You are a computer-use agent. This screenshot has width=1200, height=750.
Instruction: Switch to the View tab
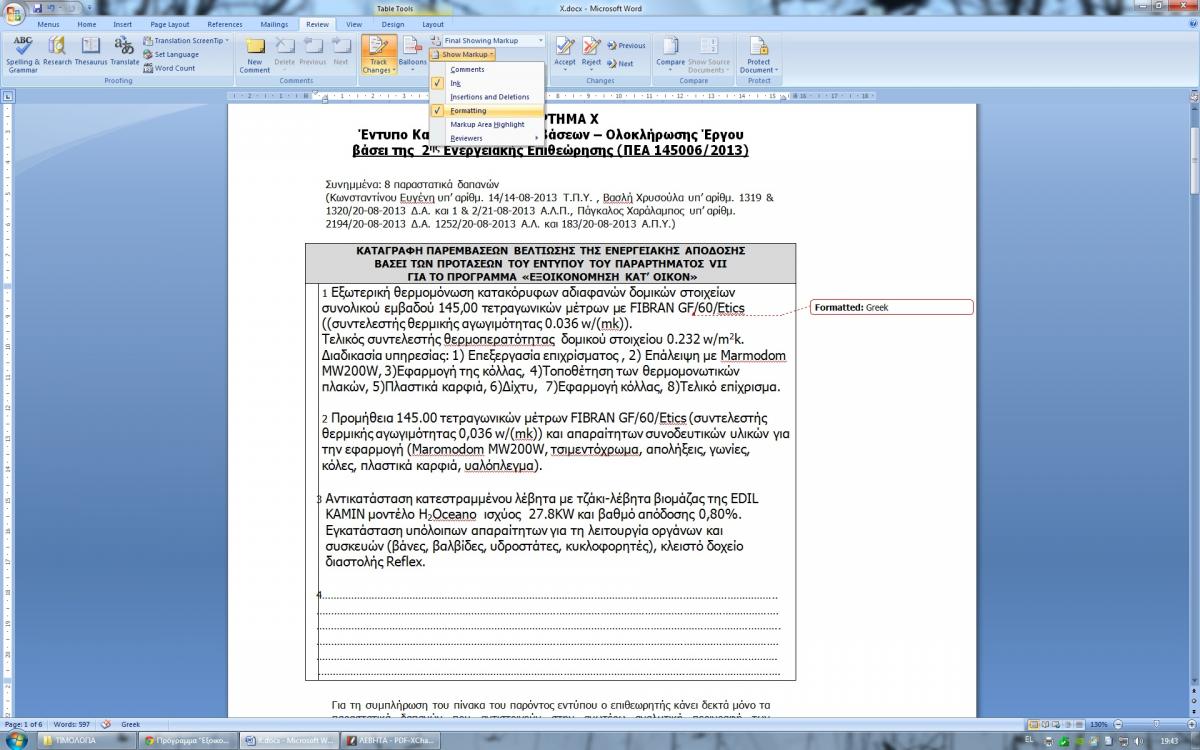[x=355, y=24]
